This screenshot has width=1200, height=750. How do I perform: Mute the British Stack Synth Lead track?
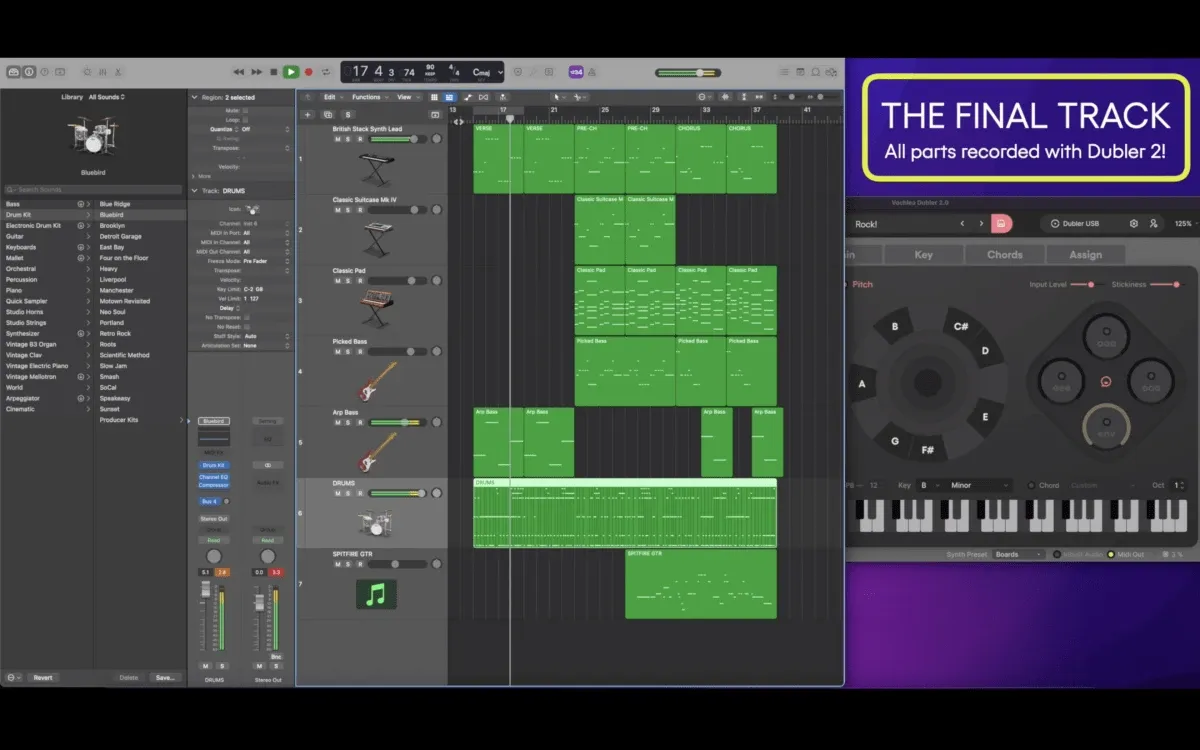[337, 139]
